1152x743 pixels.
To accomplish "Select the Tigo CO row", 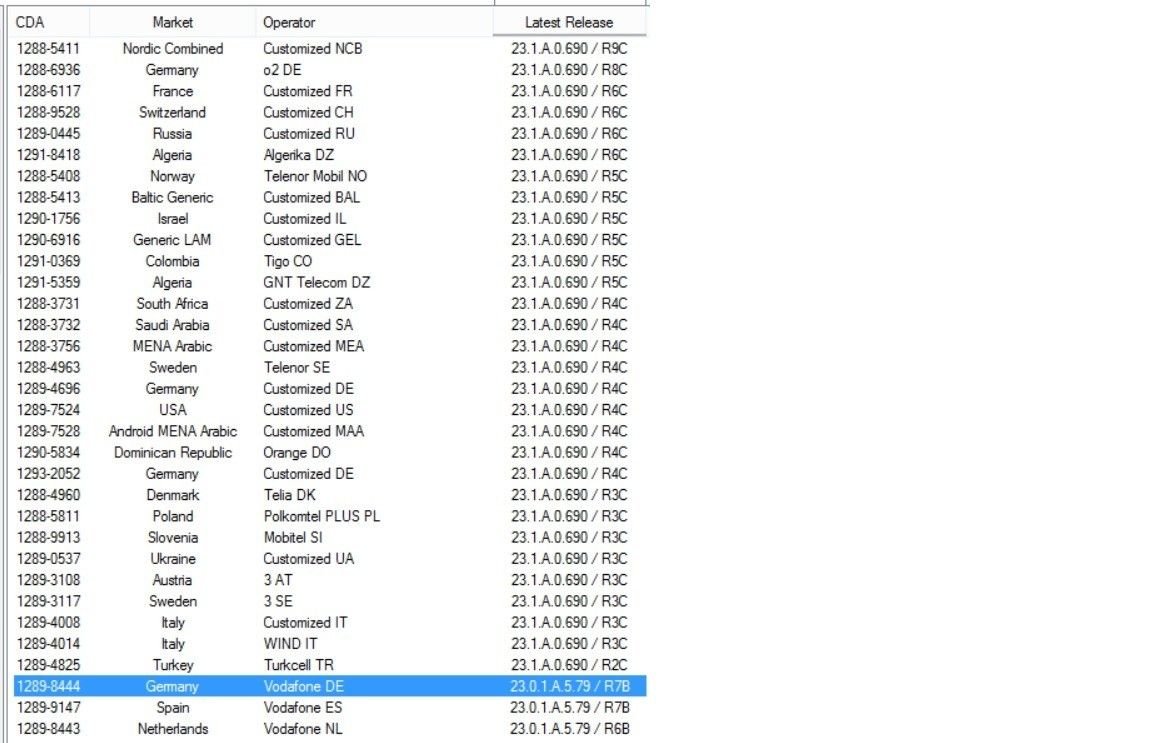I will pos(330,262).
